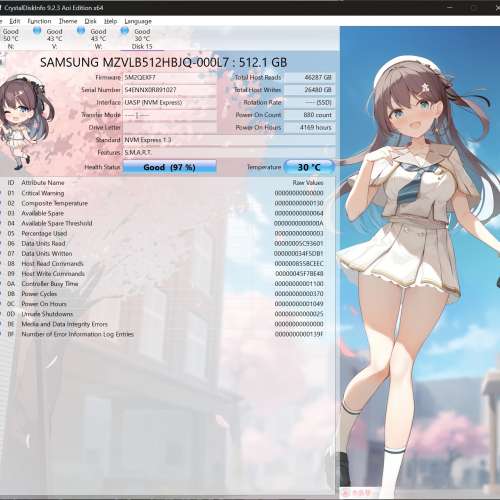Click the Firmware value field
Viewport: 500px width, 500px height.
click(x=170, y=77)
